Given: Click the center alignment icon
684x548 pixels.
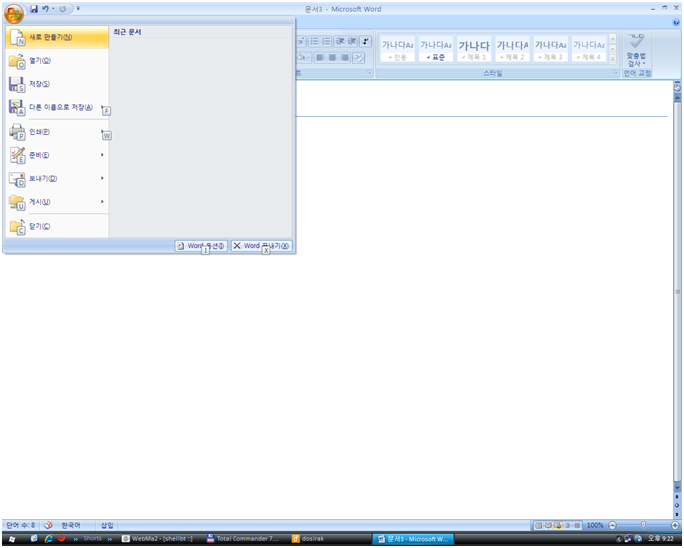Looking at the screenshot, I should (332, 58).
